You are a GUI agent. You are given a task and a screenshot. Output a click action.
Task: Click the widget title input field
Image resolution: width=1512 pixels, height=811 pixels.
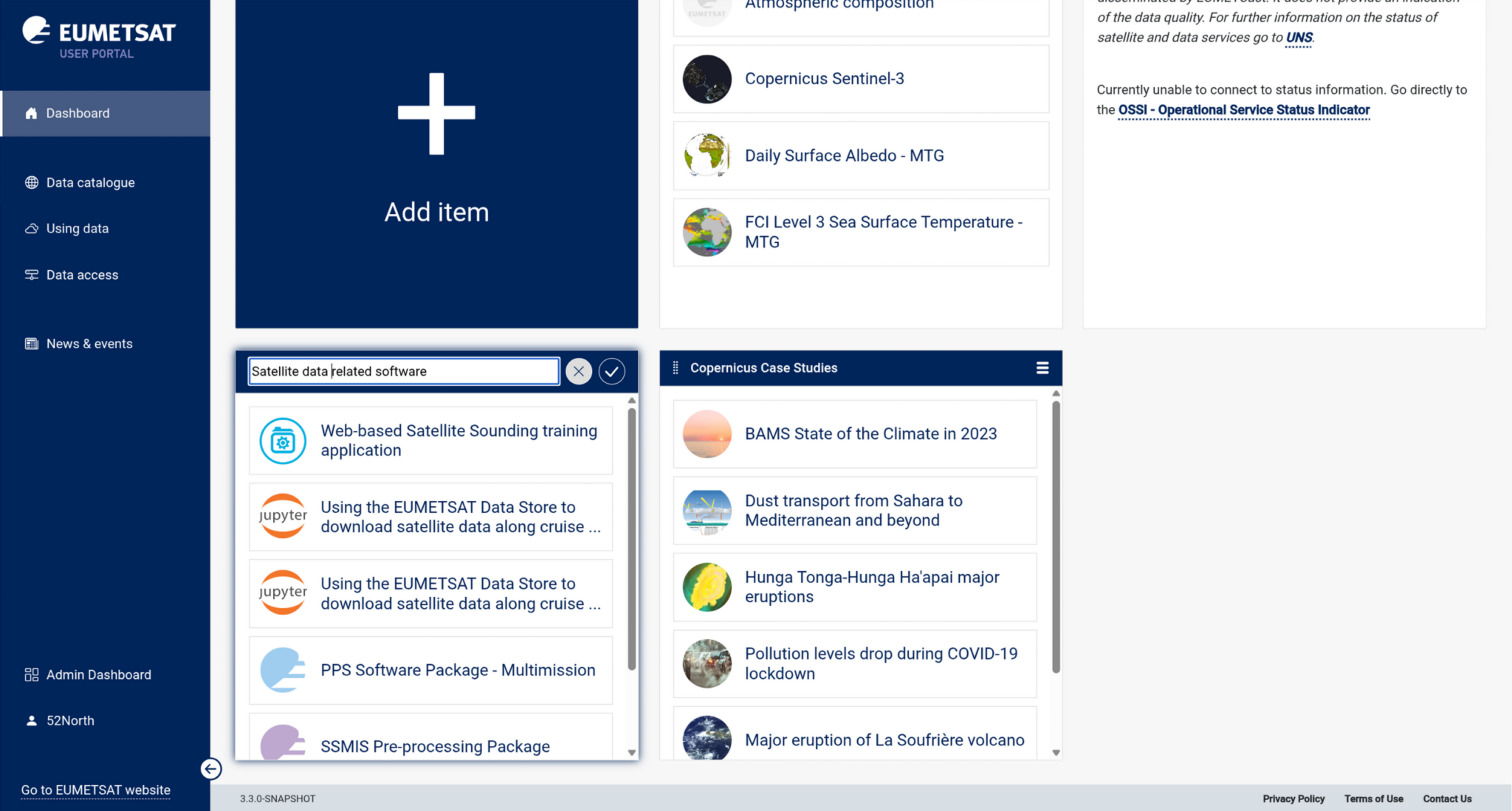[404, 371]
